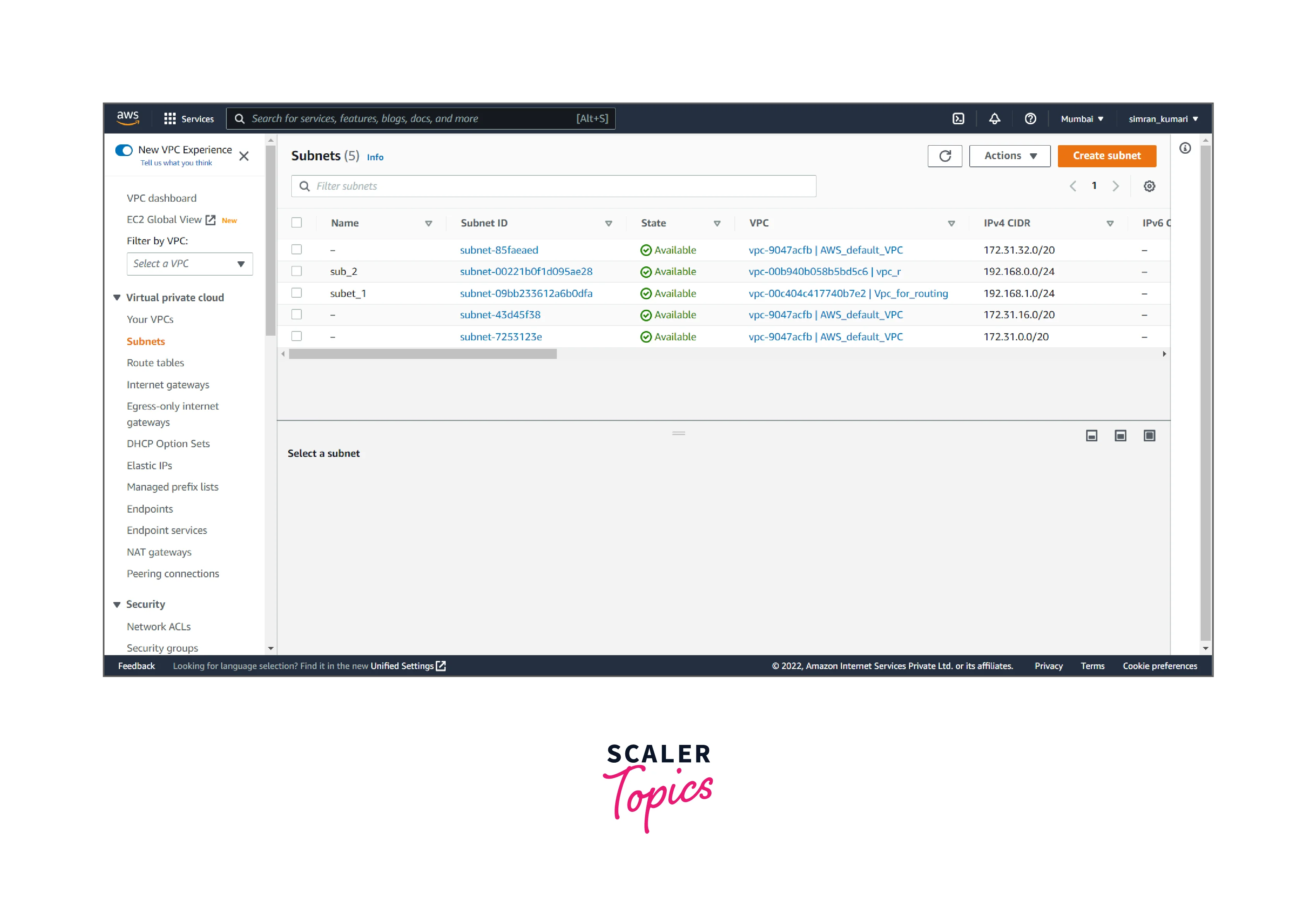Open the notifications bell
This screenshot has height=904, width=1316.
994,119
